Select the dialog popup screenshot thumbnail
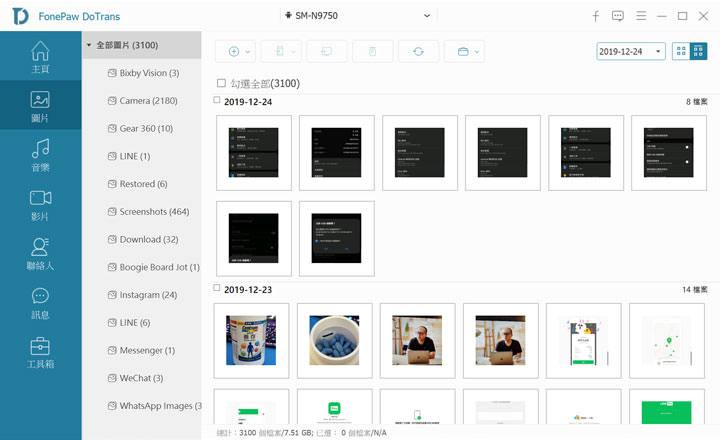This screenshot has width=720, height=440. [337, 238]
